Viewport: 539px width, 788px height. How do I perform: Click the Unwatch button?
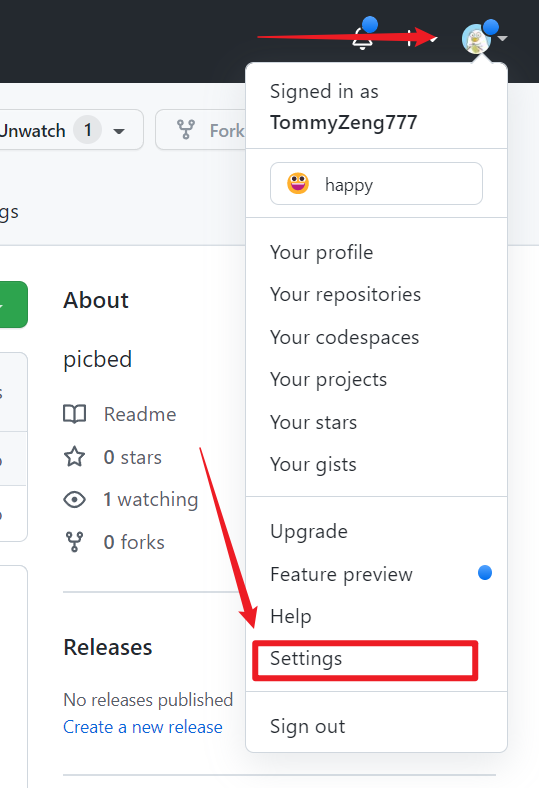[69, 130]
